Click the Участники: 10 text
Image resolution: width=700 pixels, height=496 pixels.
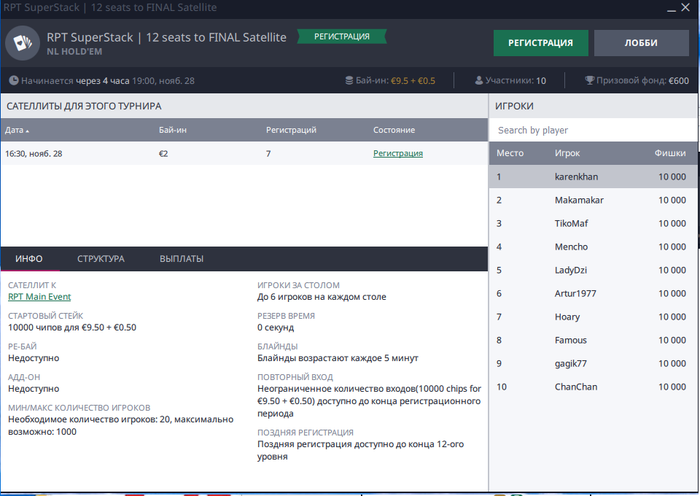[x=516, y=80]
